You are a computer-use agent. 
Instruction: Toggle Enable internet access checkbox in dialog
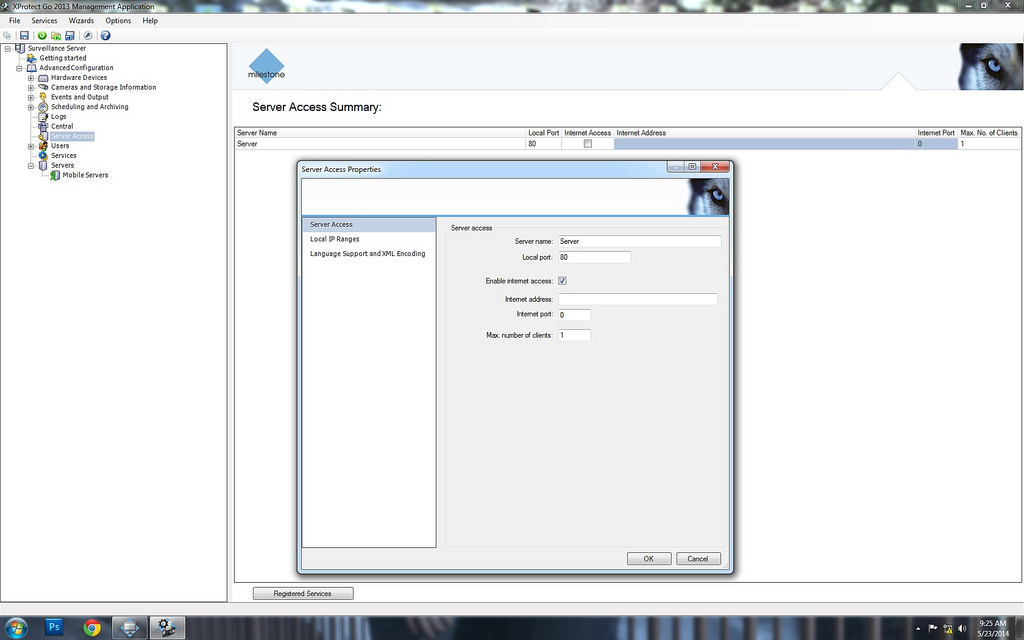(x=562, y=281)
